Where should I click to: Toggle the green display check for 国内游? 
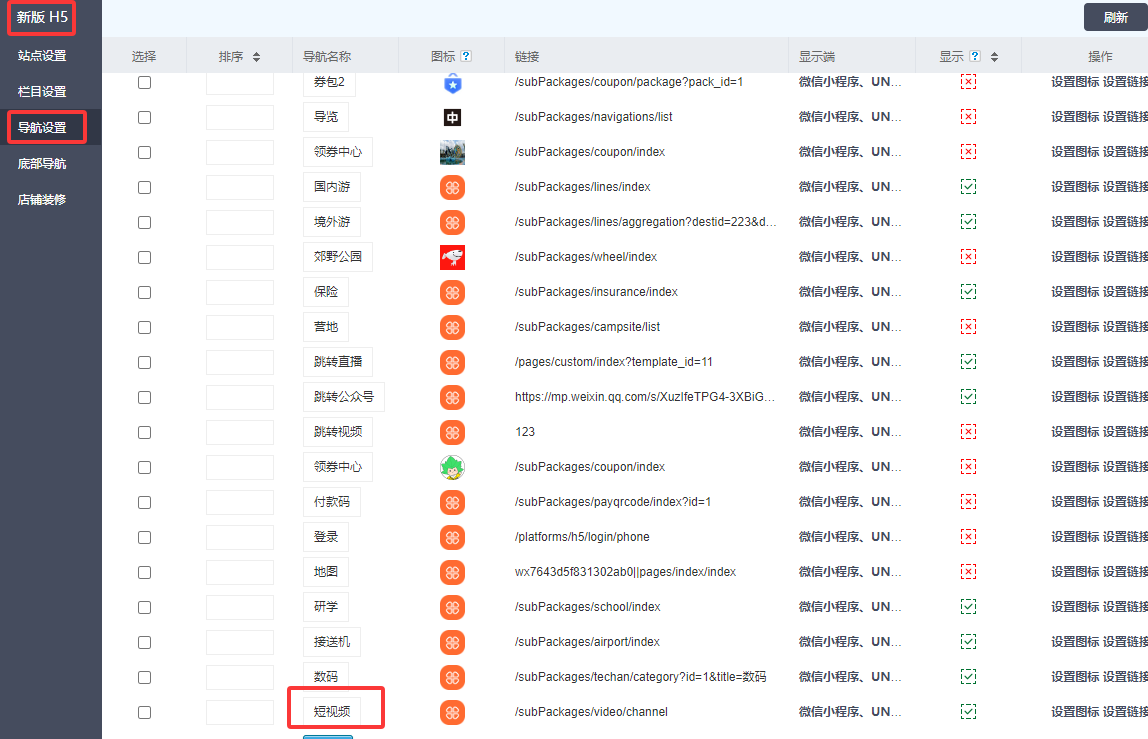click(968, 187)
